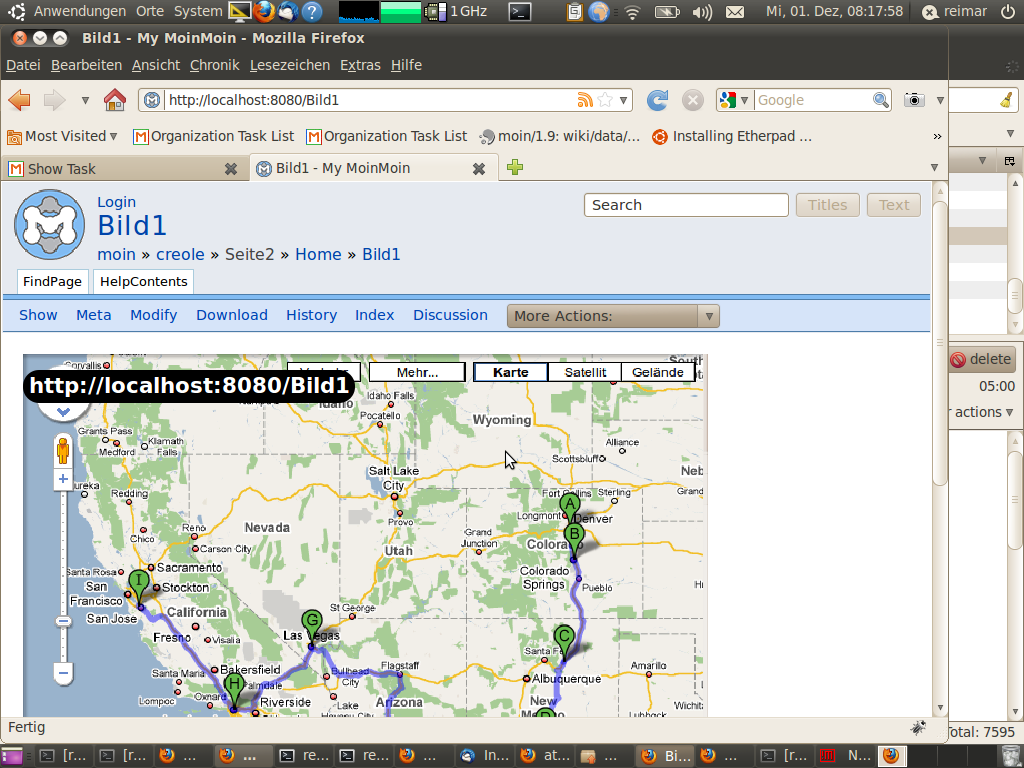Expand the More Actions dropdown
The height and width of the screenshot is (768, 1024).
(x=613, y=316)
